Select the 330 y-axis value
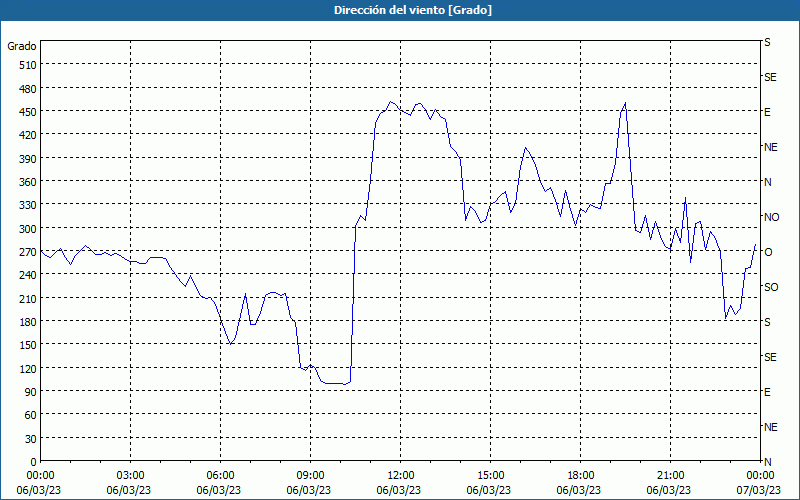 28,205
